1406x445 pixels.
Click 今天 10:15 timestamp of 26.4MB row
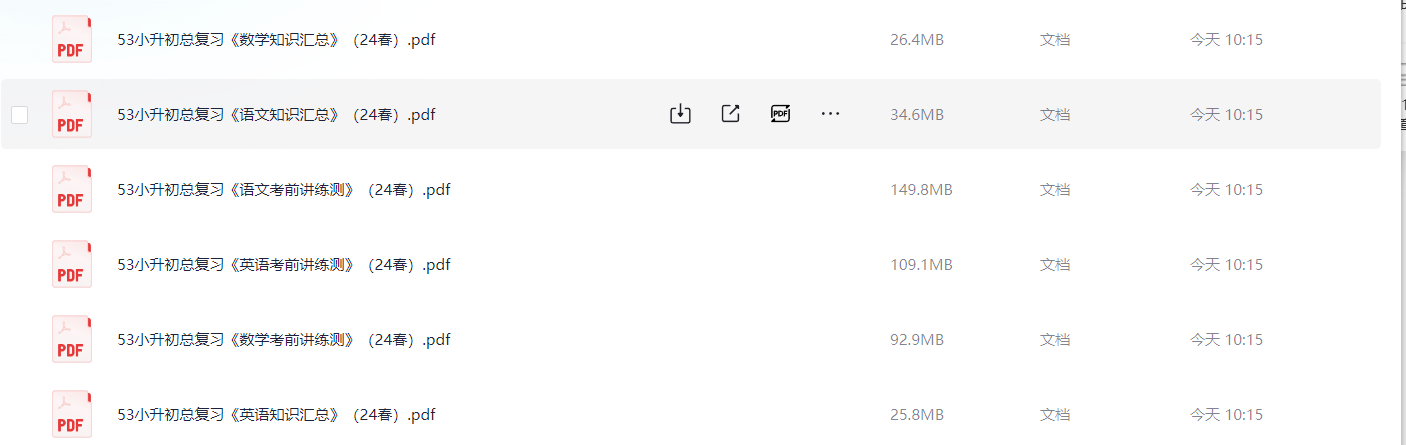click(x=1226, y=40)
